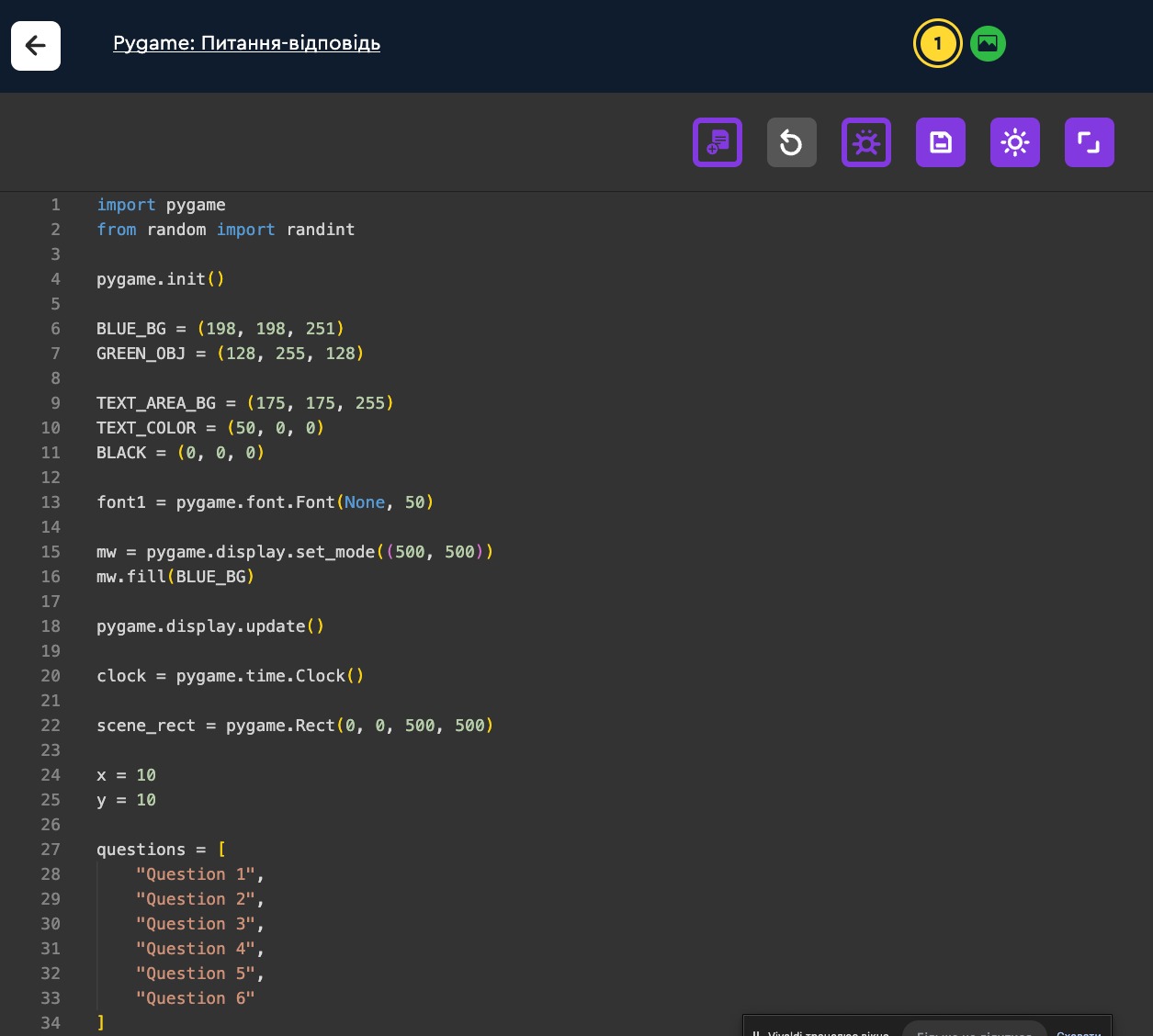Toggle light theme with the sun icon
The height and width of the screenshot is (1036, 1153).
1014,142
